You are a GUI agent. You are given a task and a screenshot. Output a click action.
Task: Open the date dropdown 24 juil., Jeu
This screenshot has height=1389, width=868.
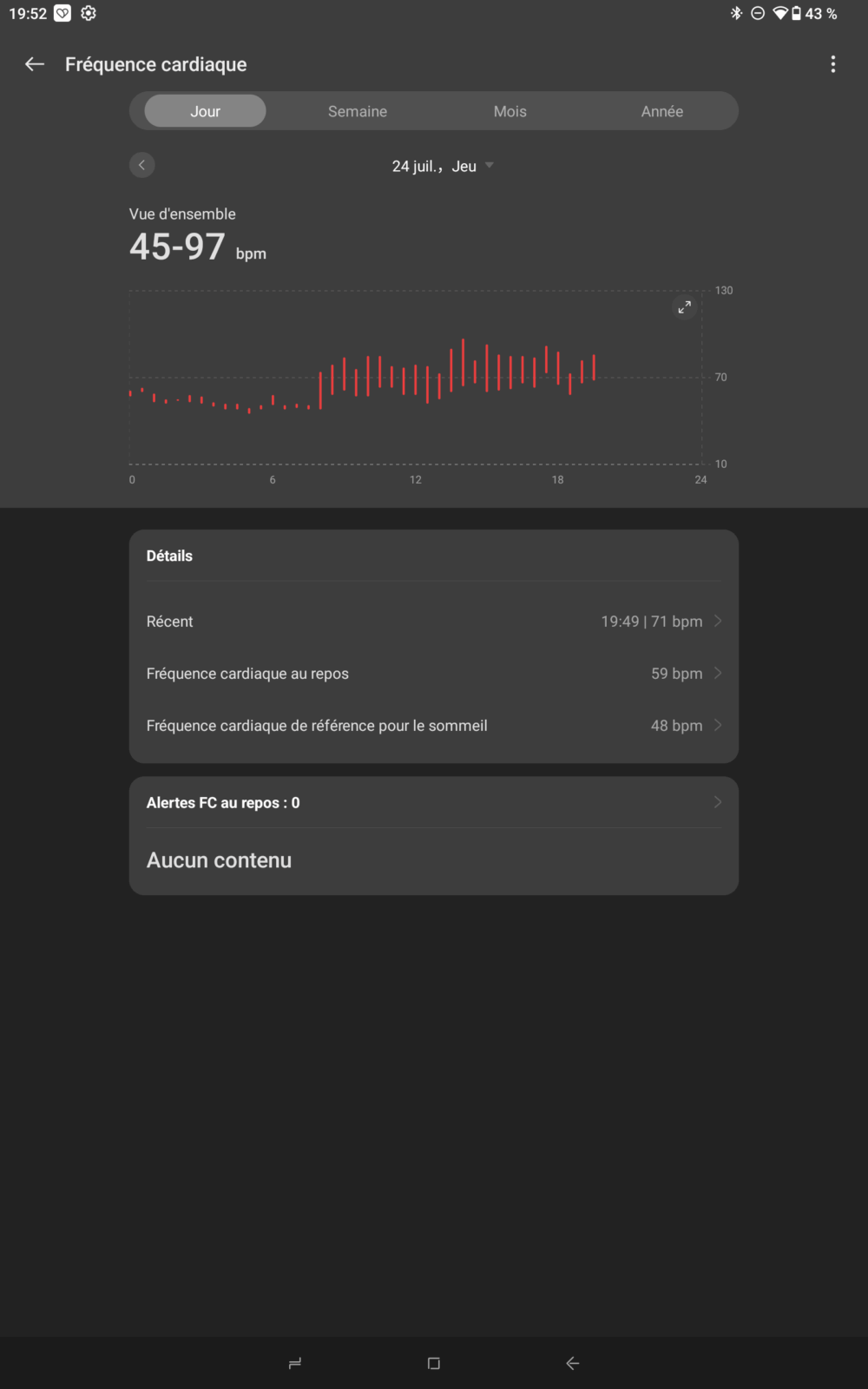point(443,166)
